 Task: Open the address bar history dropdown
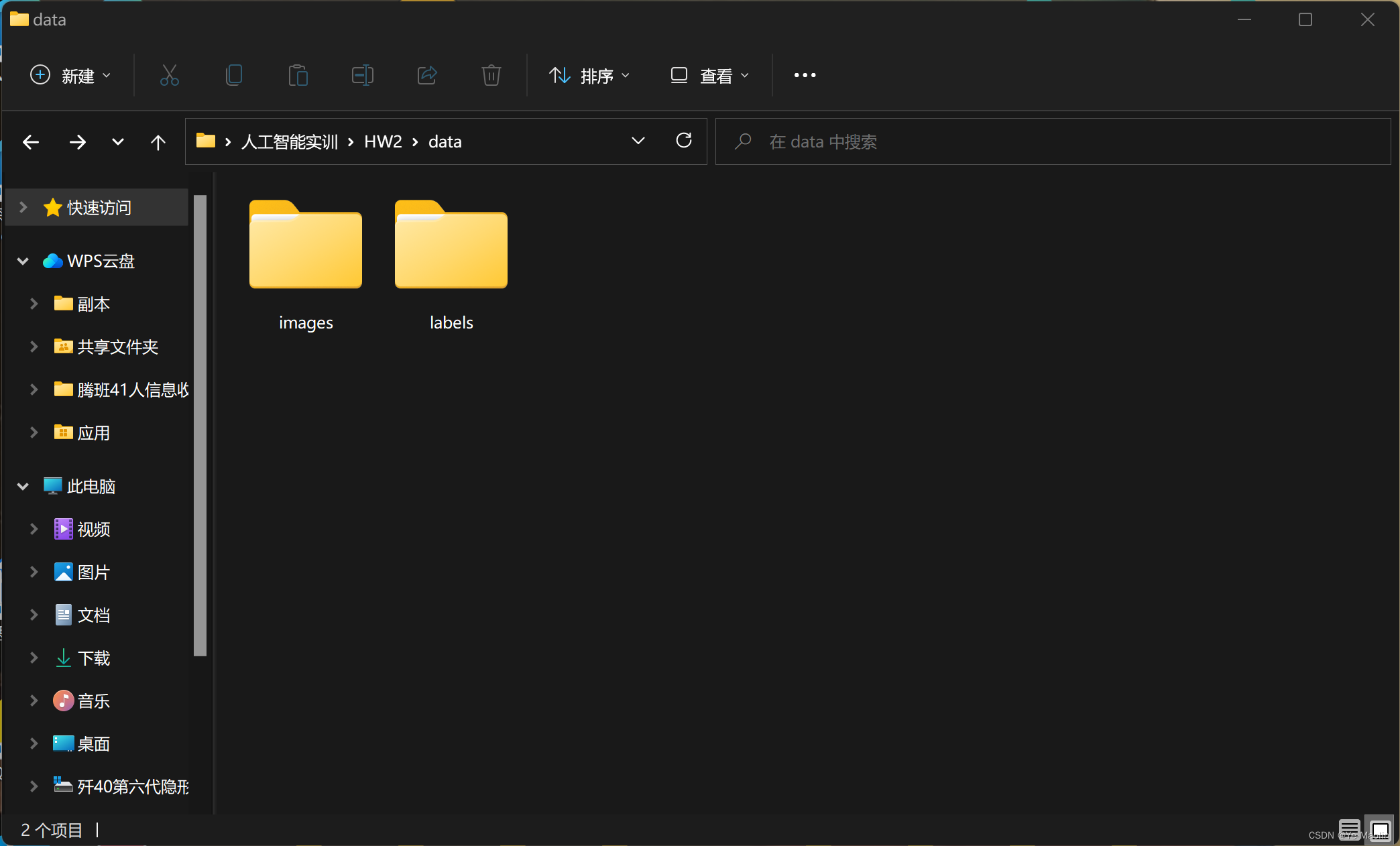pos(638,141)
